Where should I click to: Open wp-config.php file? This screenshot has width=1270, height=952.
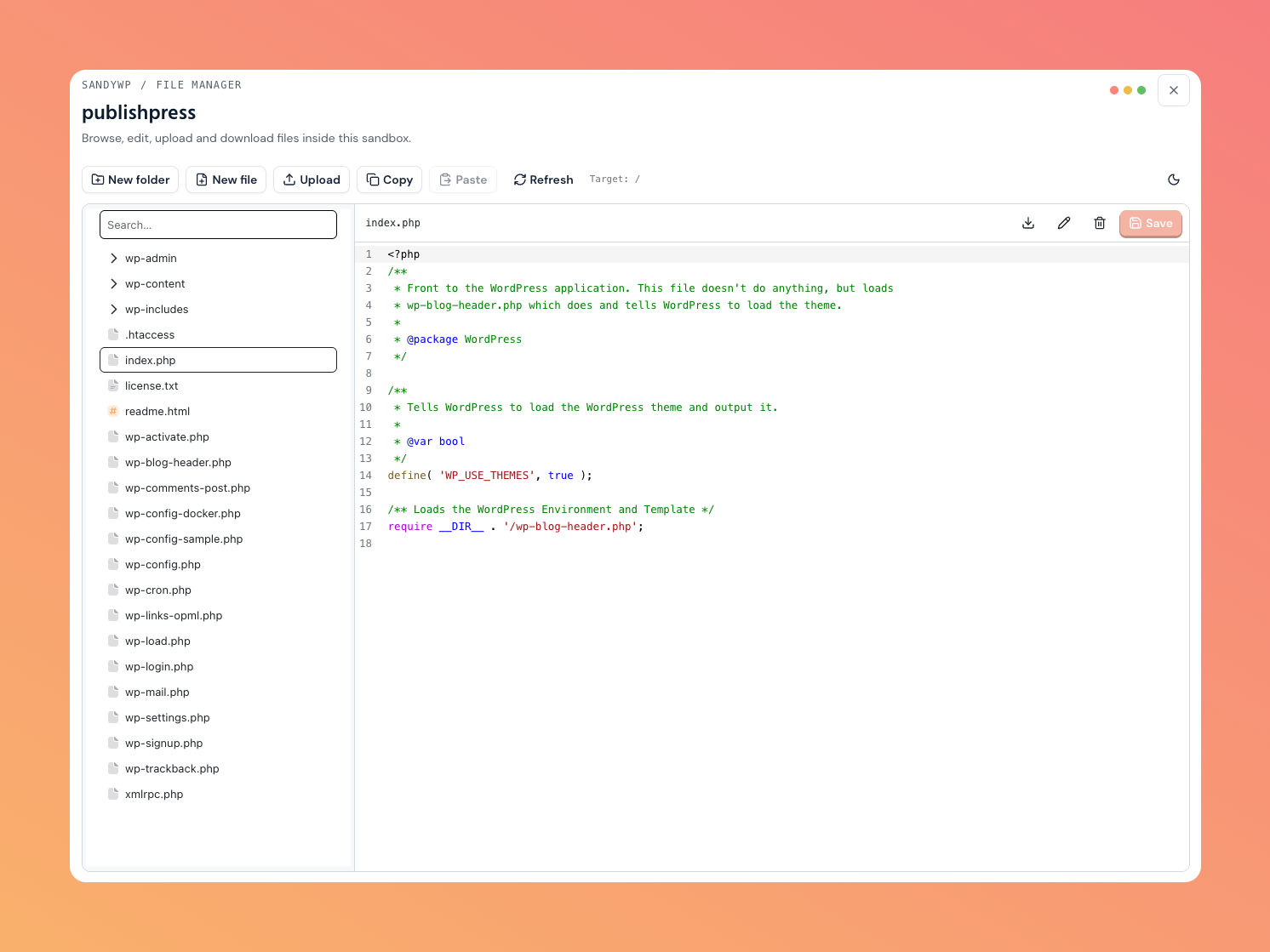[218, 565]
